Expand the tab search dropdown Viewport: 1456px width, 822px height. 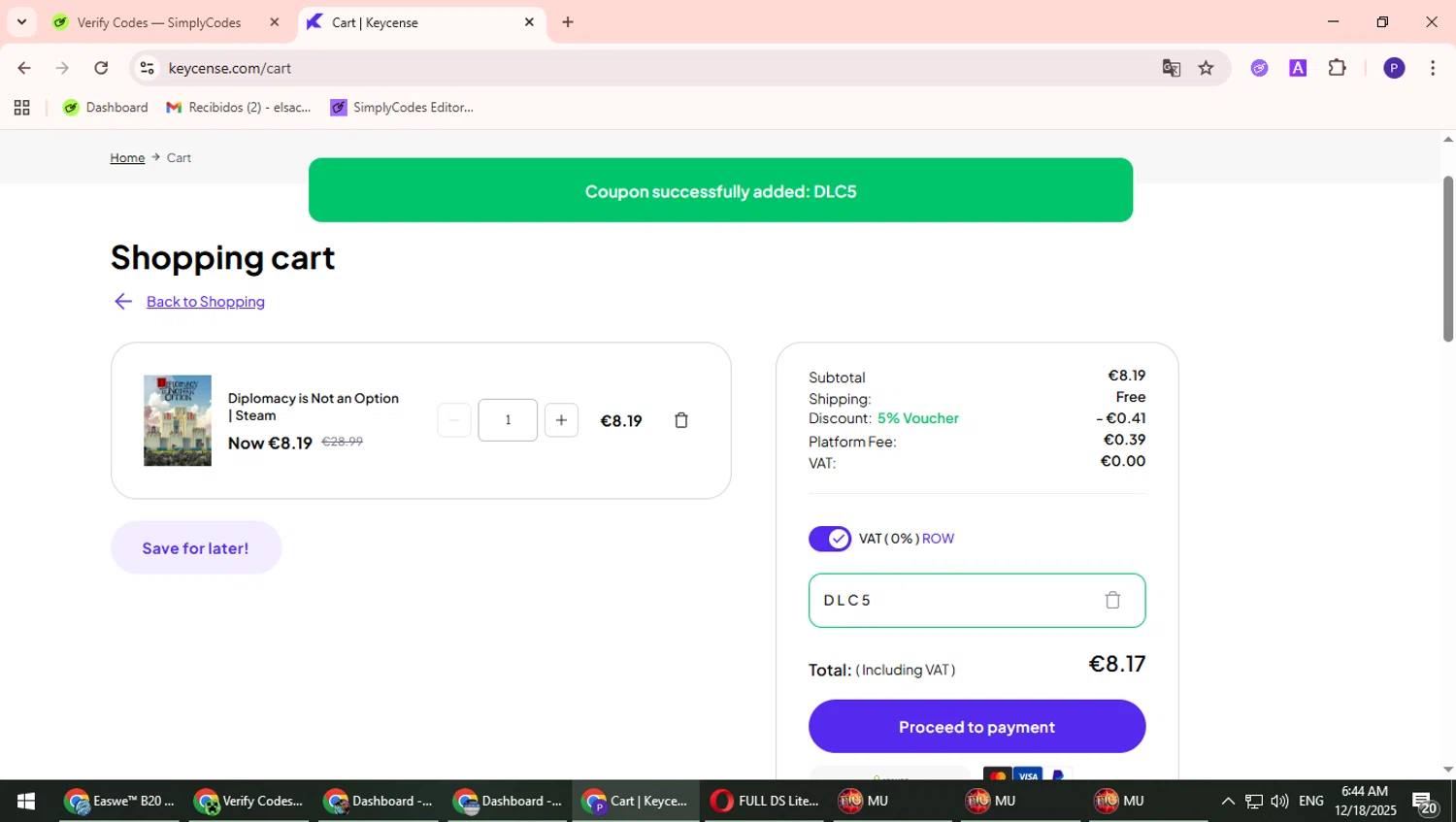point(21,22)
